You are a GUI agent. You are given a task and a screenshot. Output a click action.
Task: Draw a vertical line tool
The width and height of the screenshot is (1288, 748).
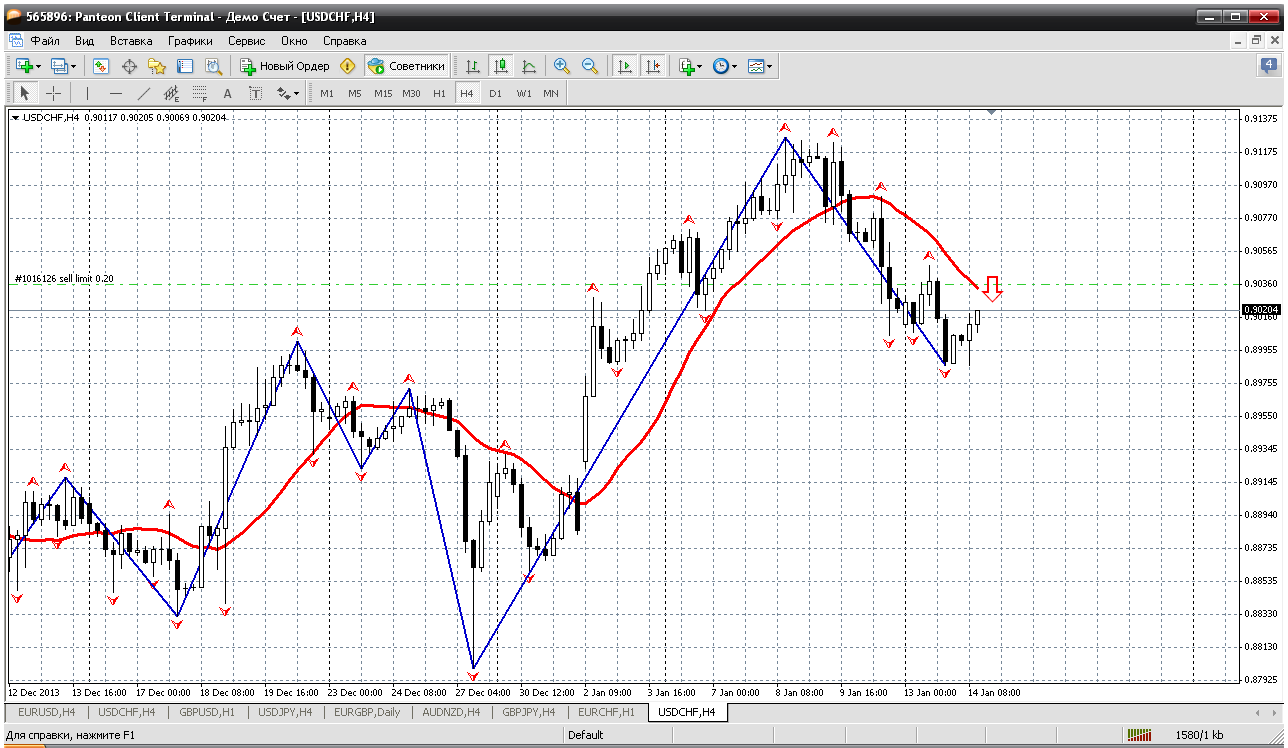87,93
